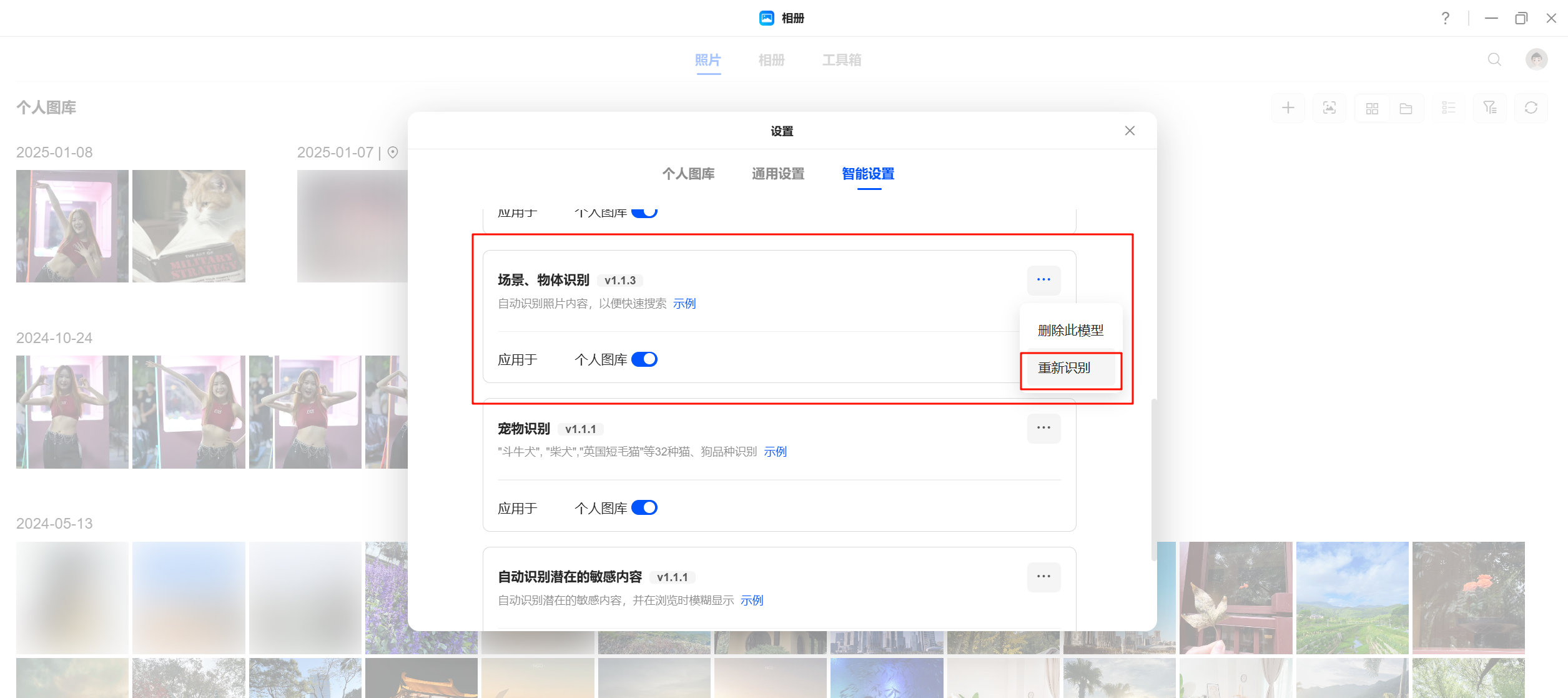
Task: Open the user avatar menu
Action: (1536, 59)
